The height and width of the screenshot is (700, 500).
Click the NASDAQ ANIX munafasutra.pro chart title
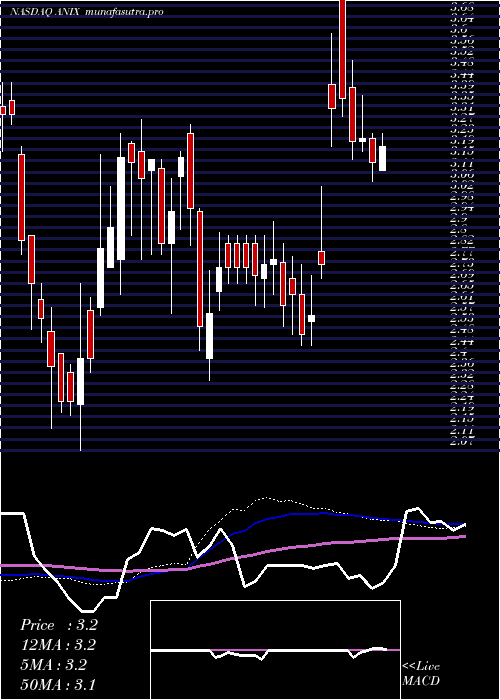point(87,12)
